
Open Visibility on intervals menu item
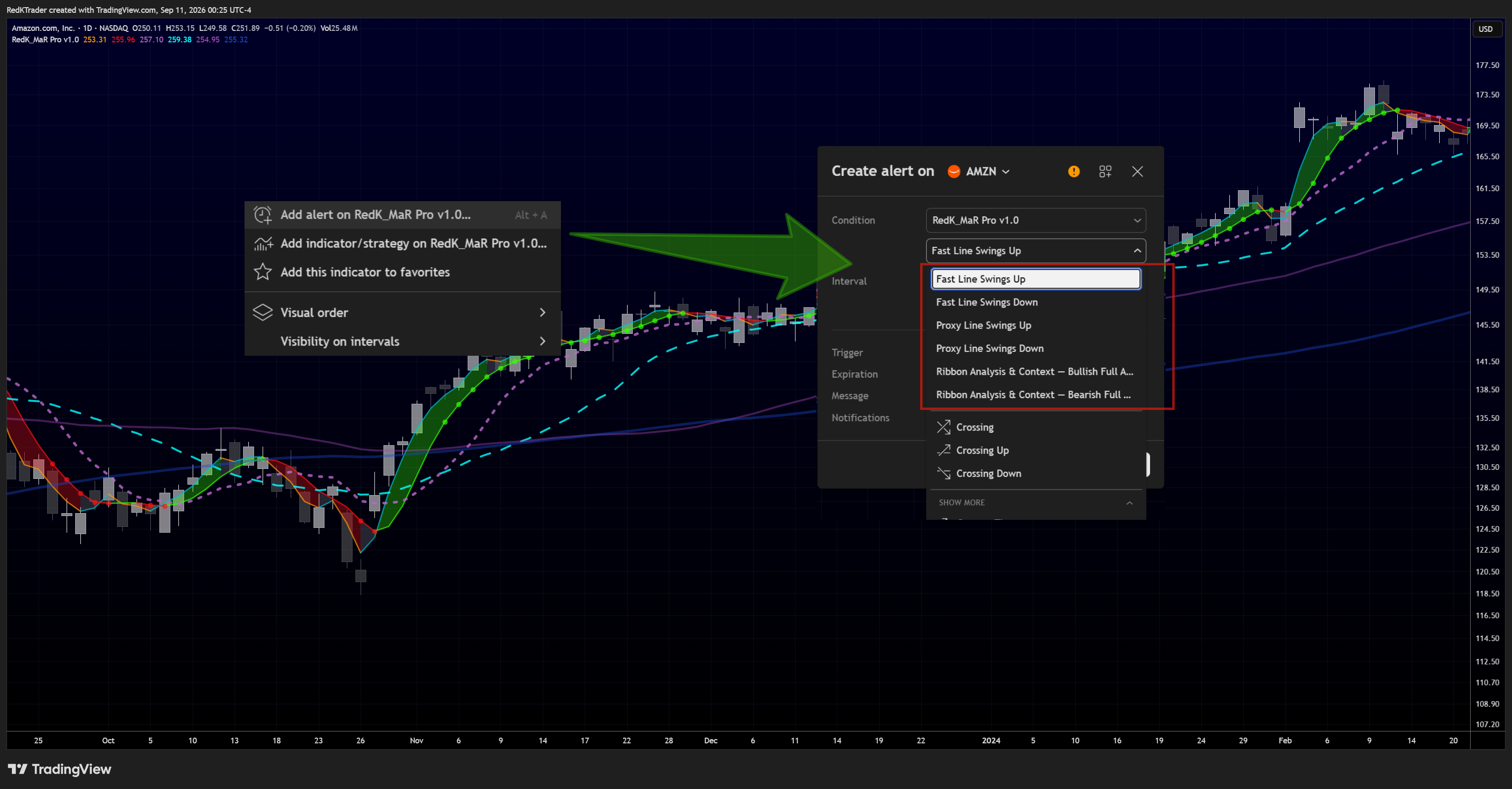pos(403,341)
